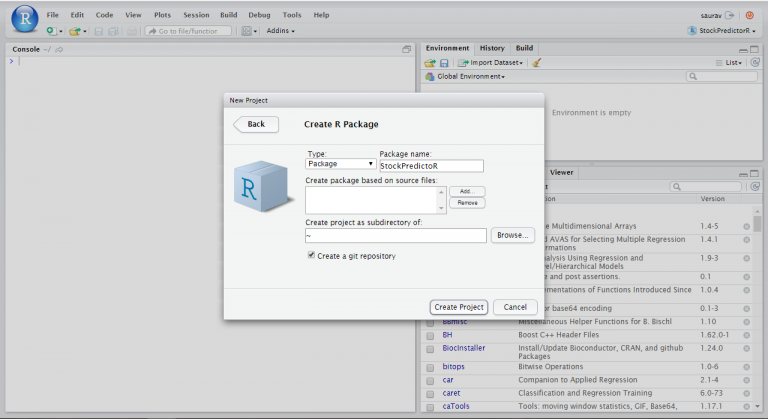768x419 pixels.
Task: Click the red quit session power icon
Action: 750,15
